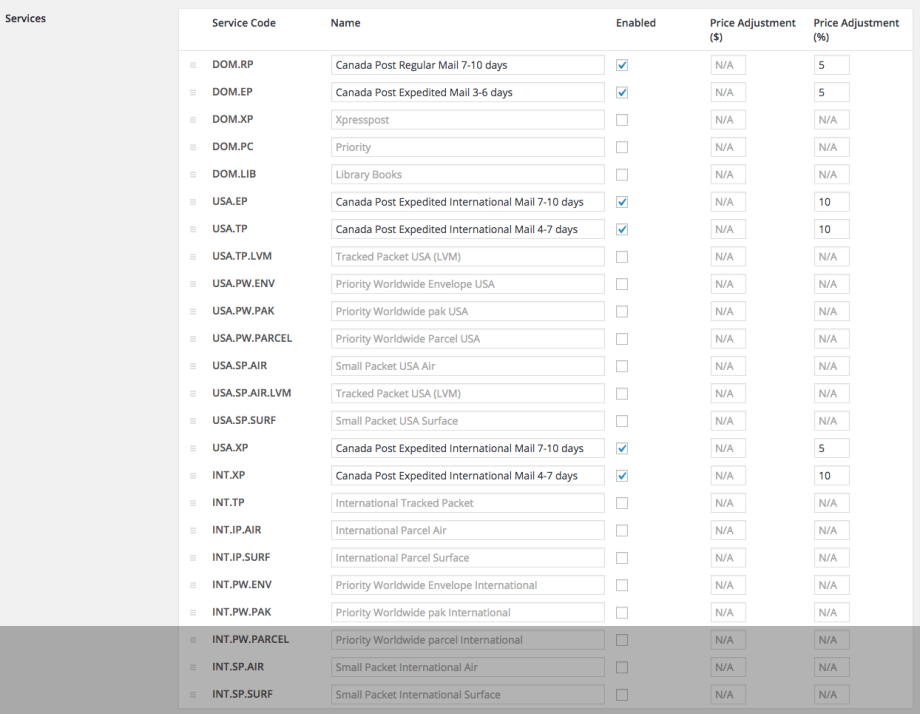The height and width of the screenshot is (714, 920).
Task: Tick the Enabled checkbox for INT.PW.ENV
Action: (622, 586)
